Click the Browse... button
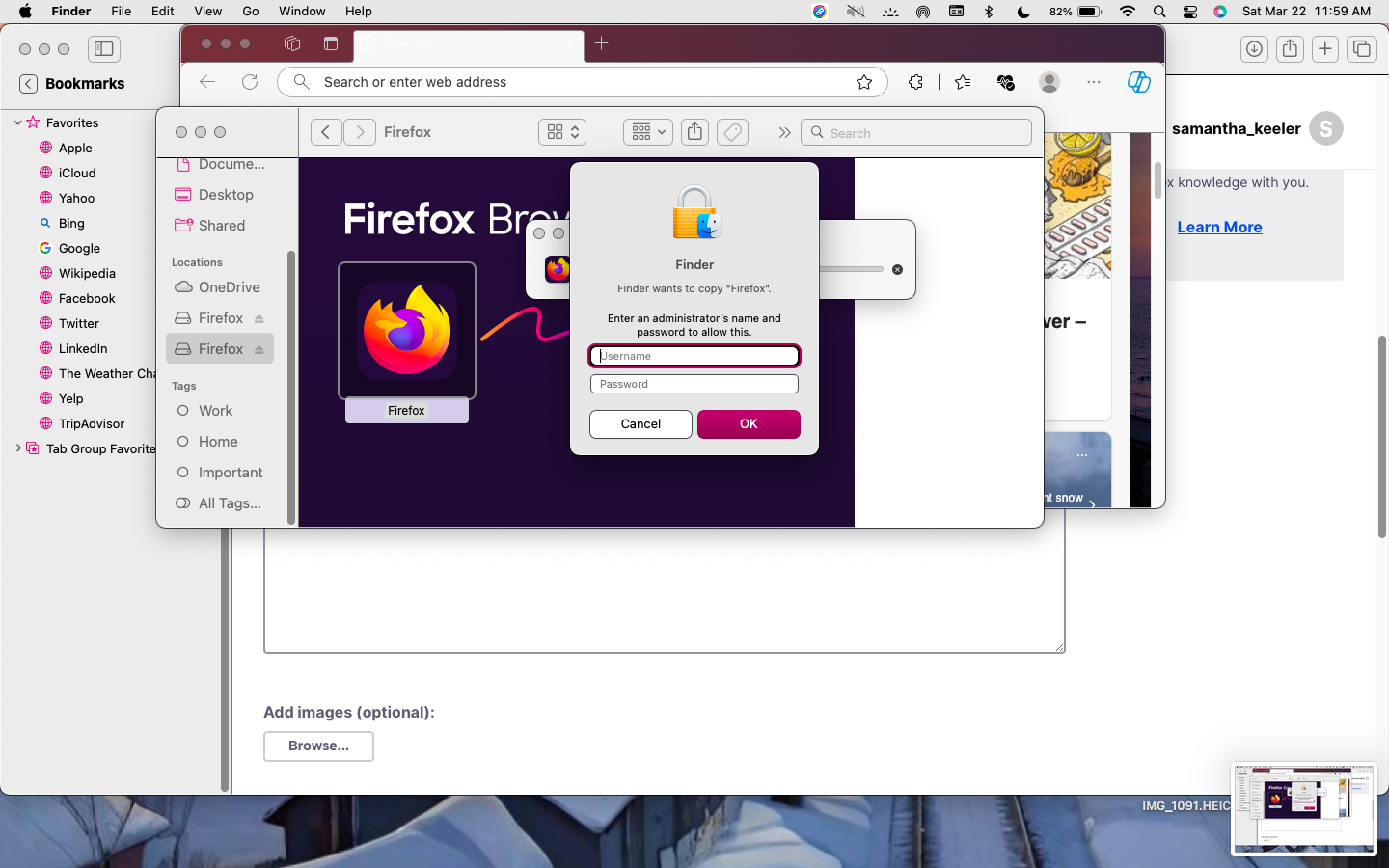The width and height of the screenshot is (1389, 868). click(x=318, y=746)
